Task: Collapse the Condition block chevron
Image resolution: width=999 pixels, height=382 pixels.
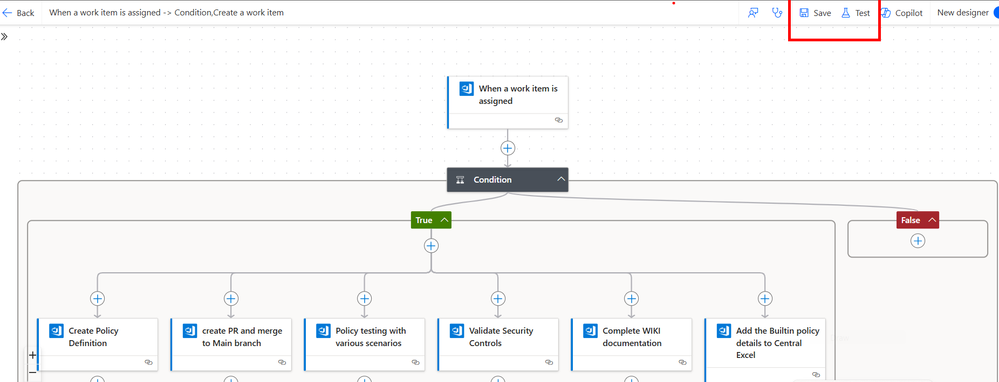Action: 561,180
